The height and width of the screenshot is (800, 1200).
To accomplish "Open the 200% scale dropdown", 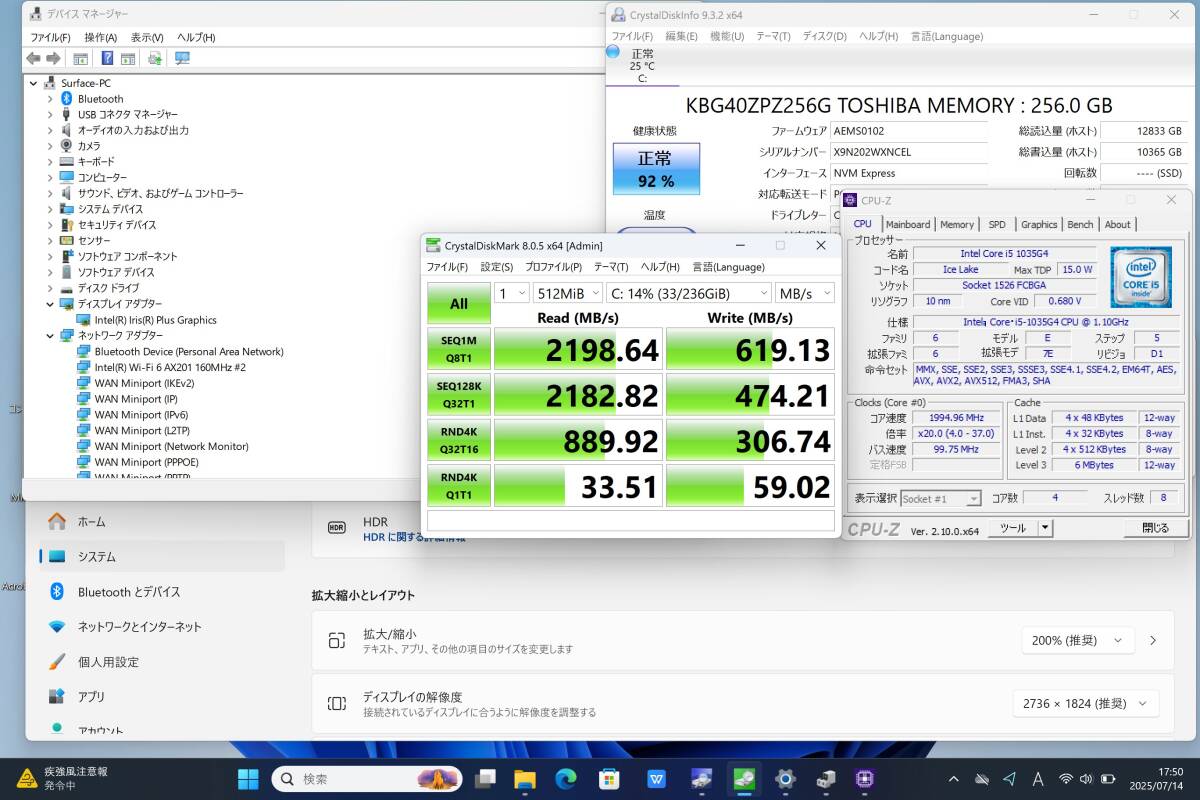I will [1078, 641].
